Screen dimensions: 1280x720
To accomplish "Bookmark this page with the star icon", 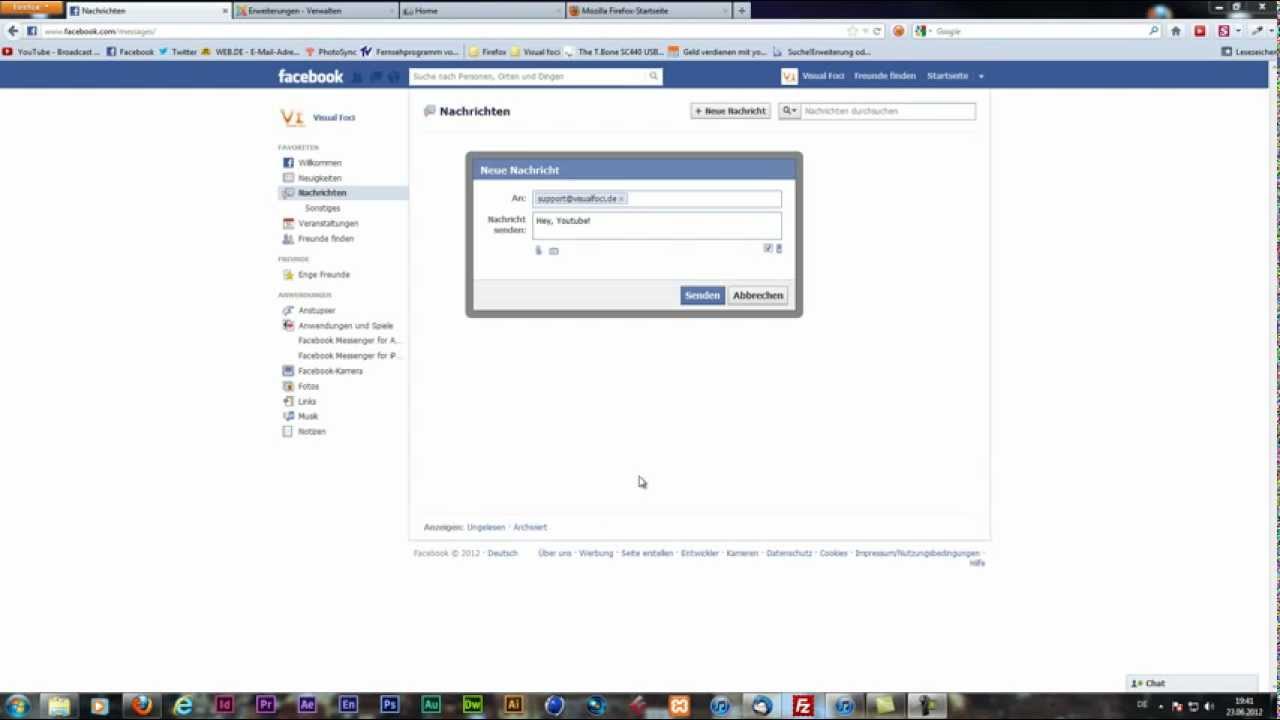I will (852, 31).
